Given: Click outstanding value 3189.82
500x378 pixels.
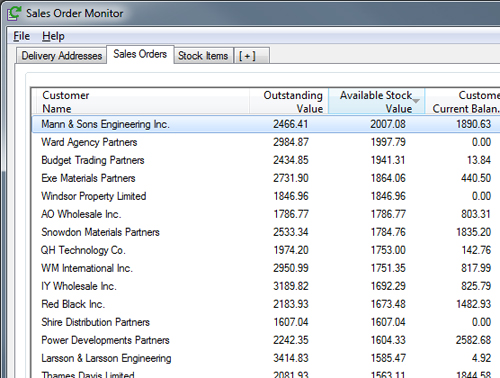Looking at the screenshot, I should click(x=291, y=286).
